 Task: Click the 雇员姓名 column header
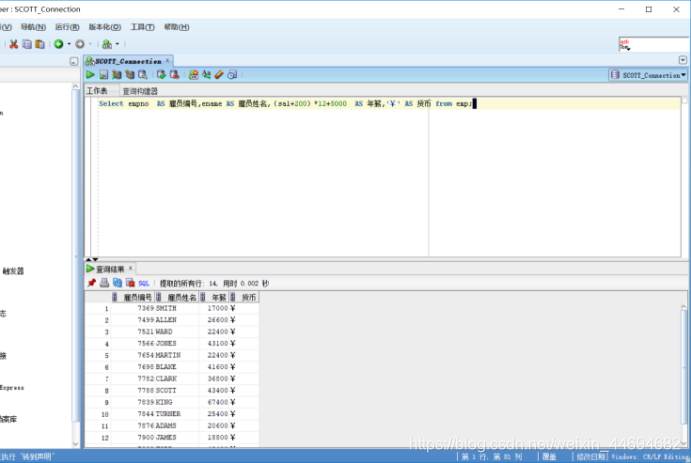tap(177, 297)
